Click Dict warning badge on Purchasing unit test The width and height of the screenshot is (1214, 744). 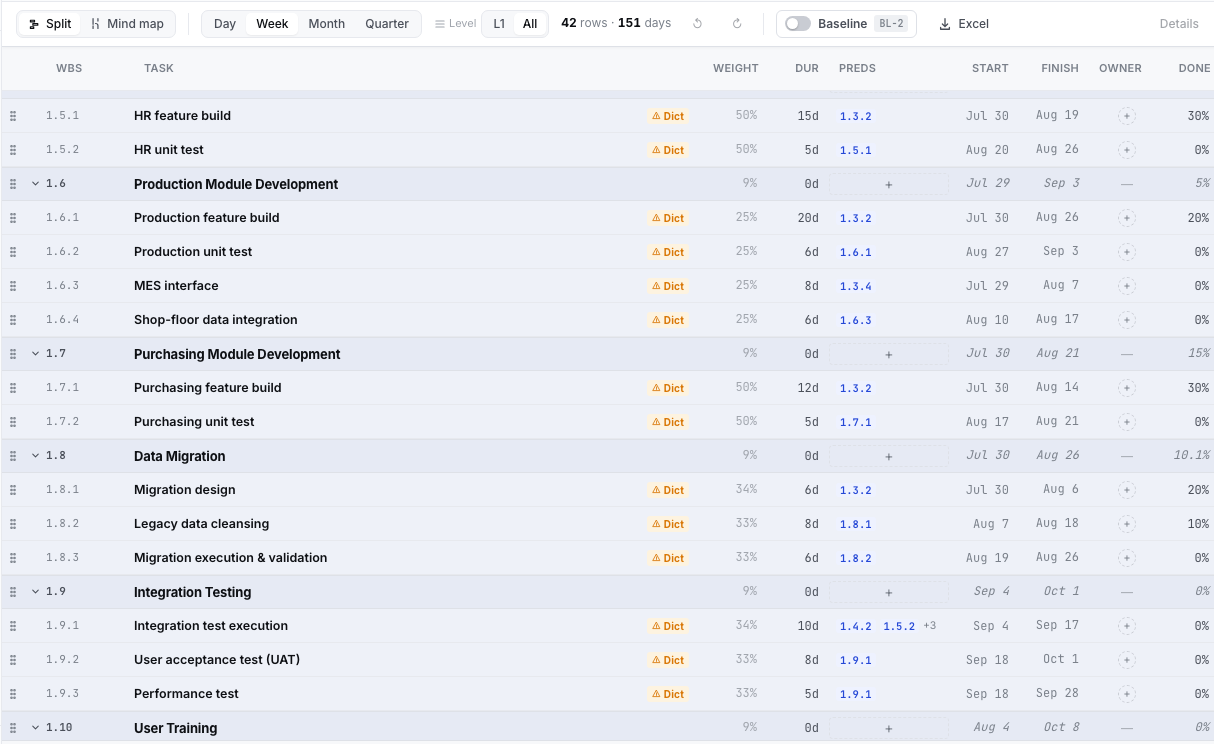(x=668, y=422)
